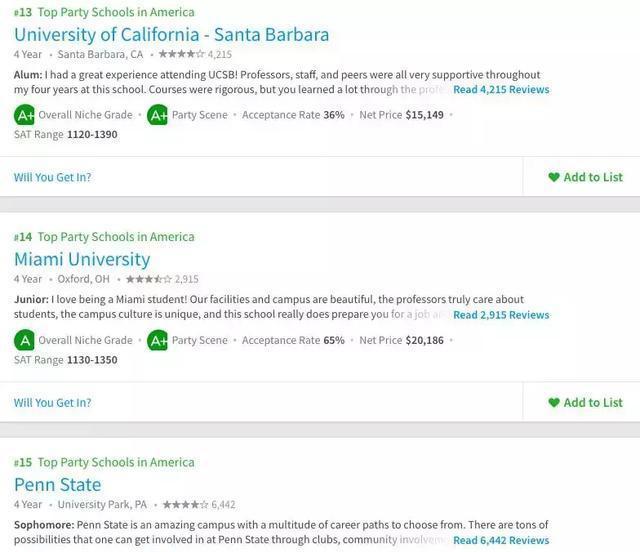Click the A+ Overall Niche Grade badge for UCSB
This screenshot has height=552, width=640.
[24, 115]
